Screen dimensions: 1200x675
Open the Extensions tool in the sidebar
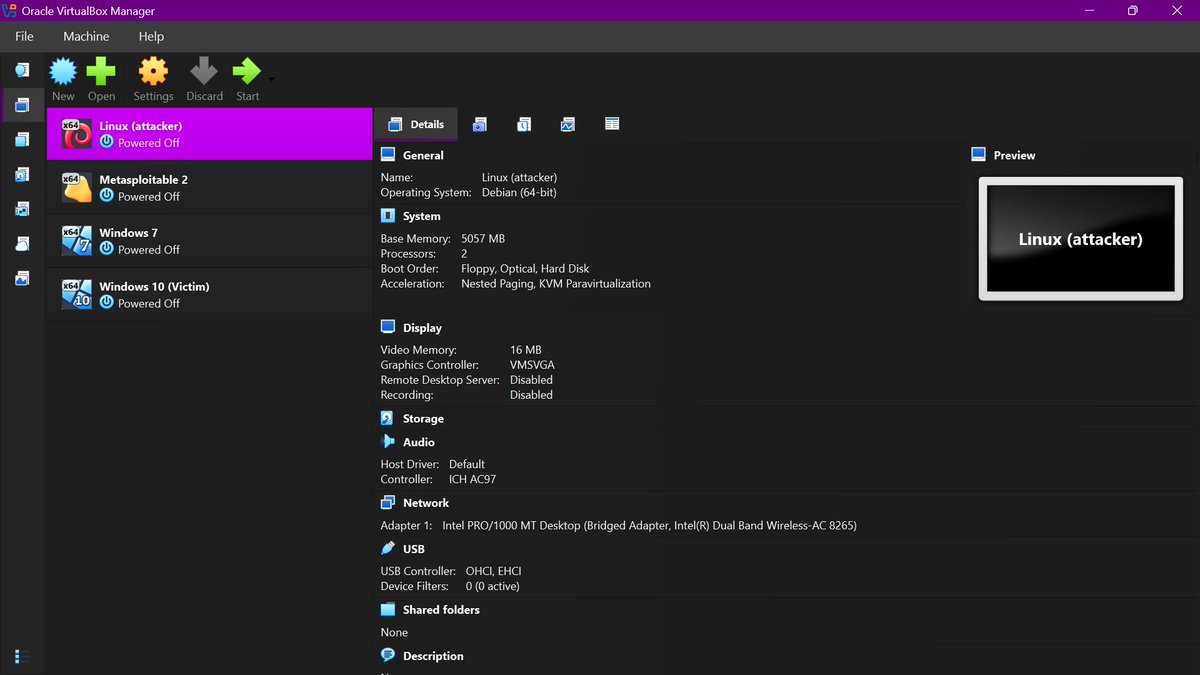[22, 140]
